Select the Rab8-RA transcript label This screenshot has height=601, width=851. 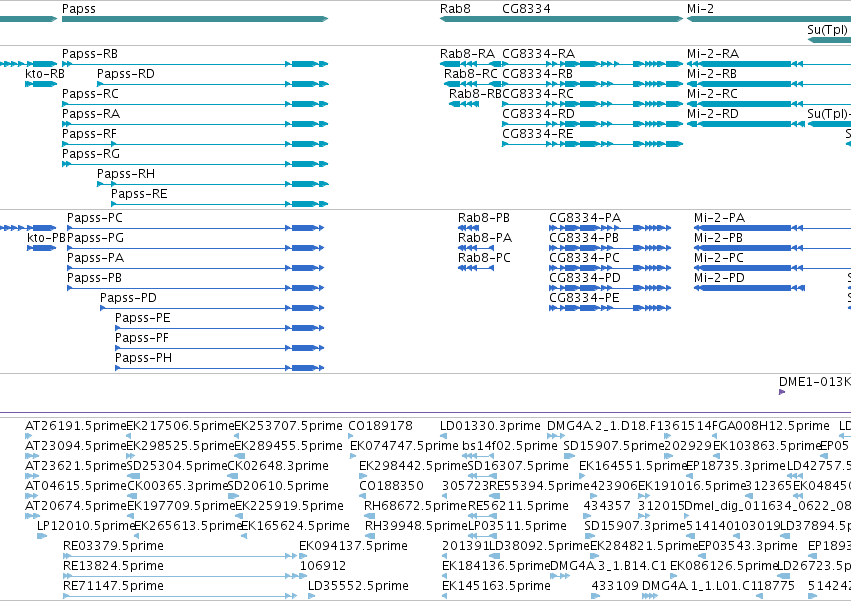click(x=467, y=54)
